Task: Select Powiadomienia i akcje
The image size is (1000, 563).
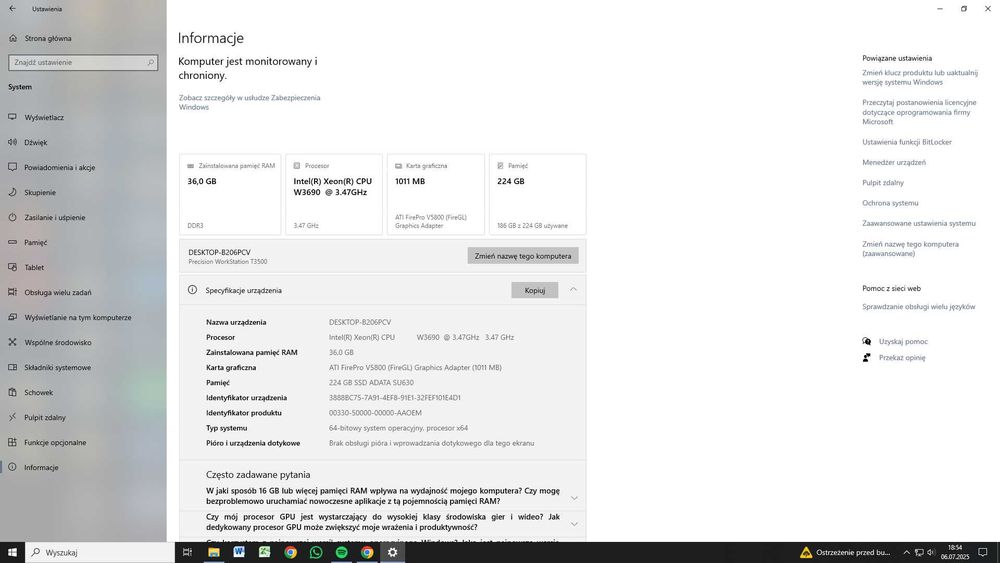Action: click(59, 167)
